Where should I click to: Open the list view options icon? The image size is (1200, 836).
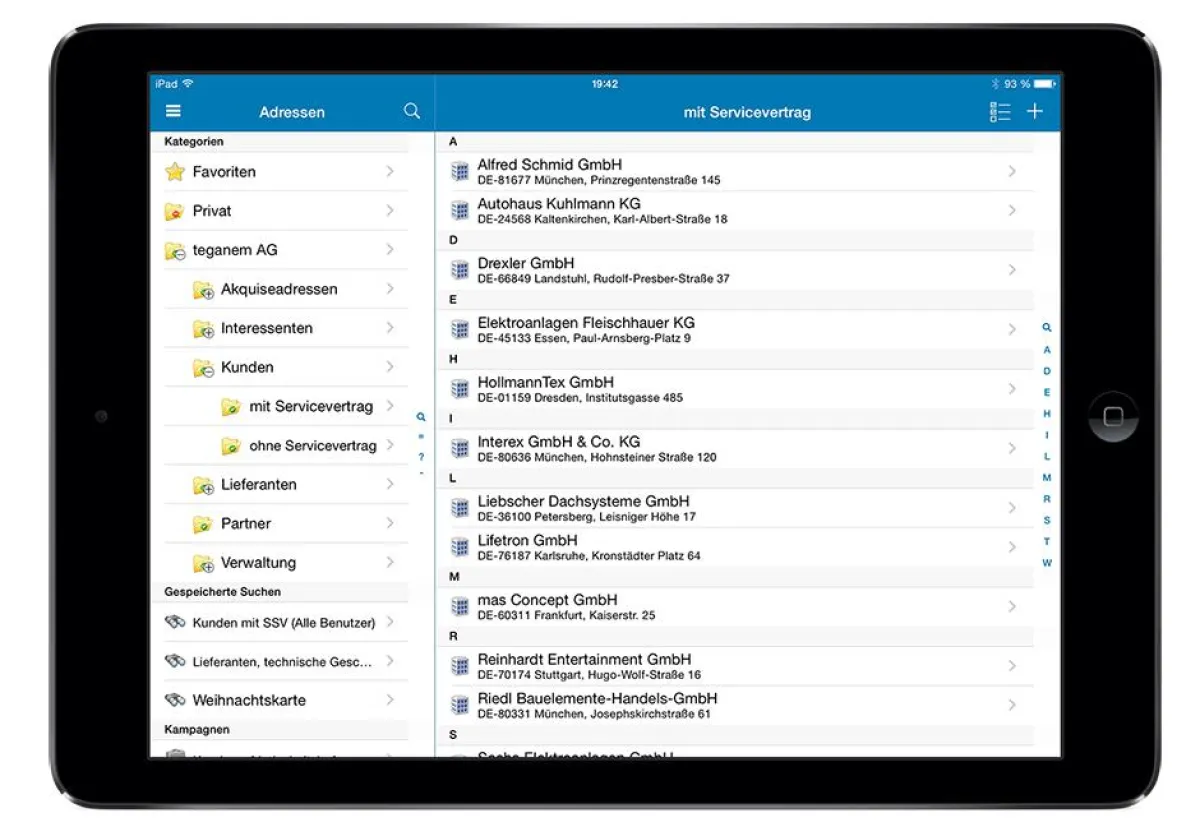(x=1000, y=111)
